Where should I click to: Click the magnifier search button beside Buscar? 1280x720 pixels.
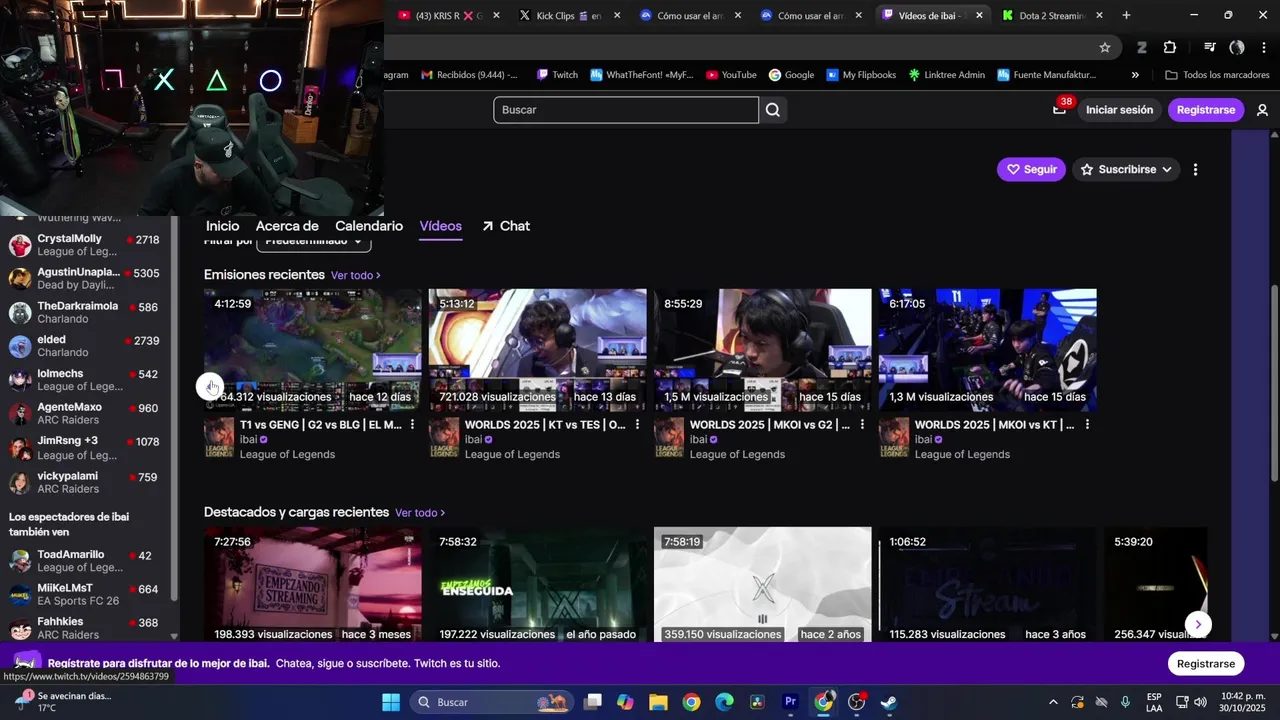coord(773,110)
